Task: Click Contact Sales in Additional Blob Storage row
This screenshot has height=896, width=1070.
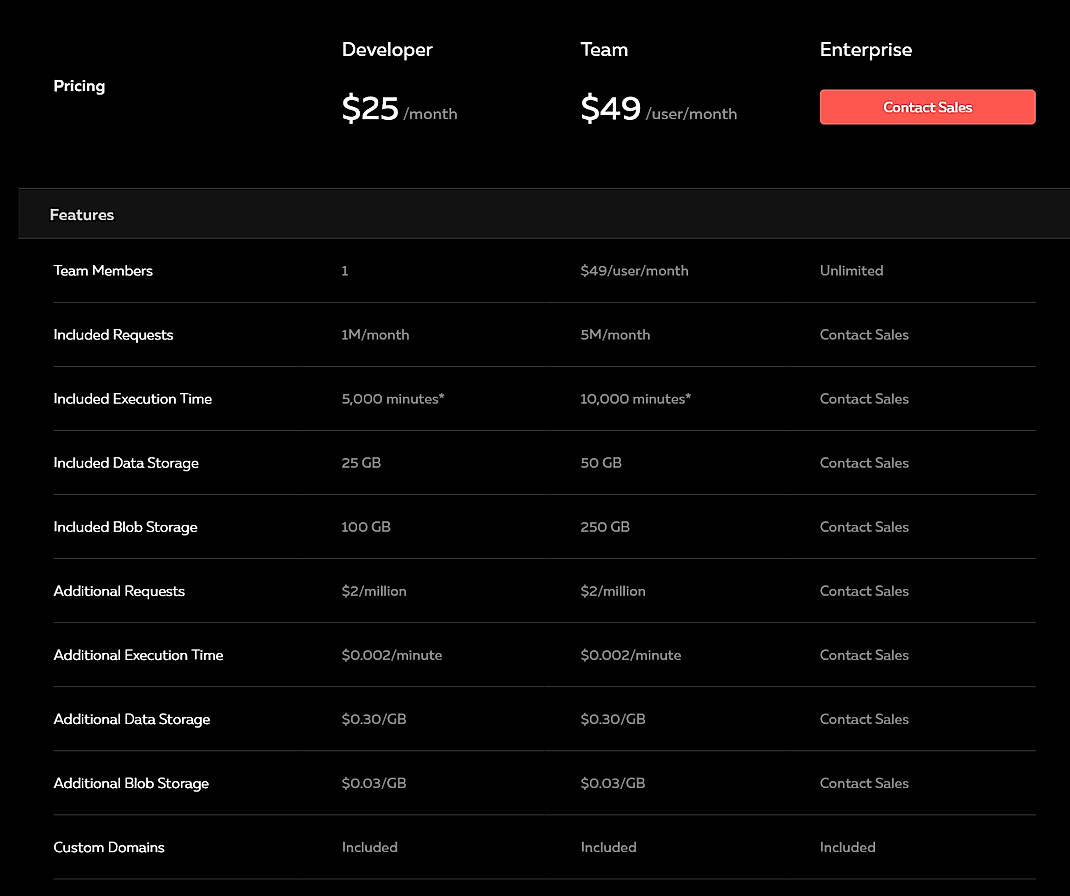Action: 864,784
